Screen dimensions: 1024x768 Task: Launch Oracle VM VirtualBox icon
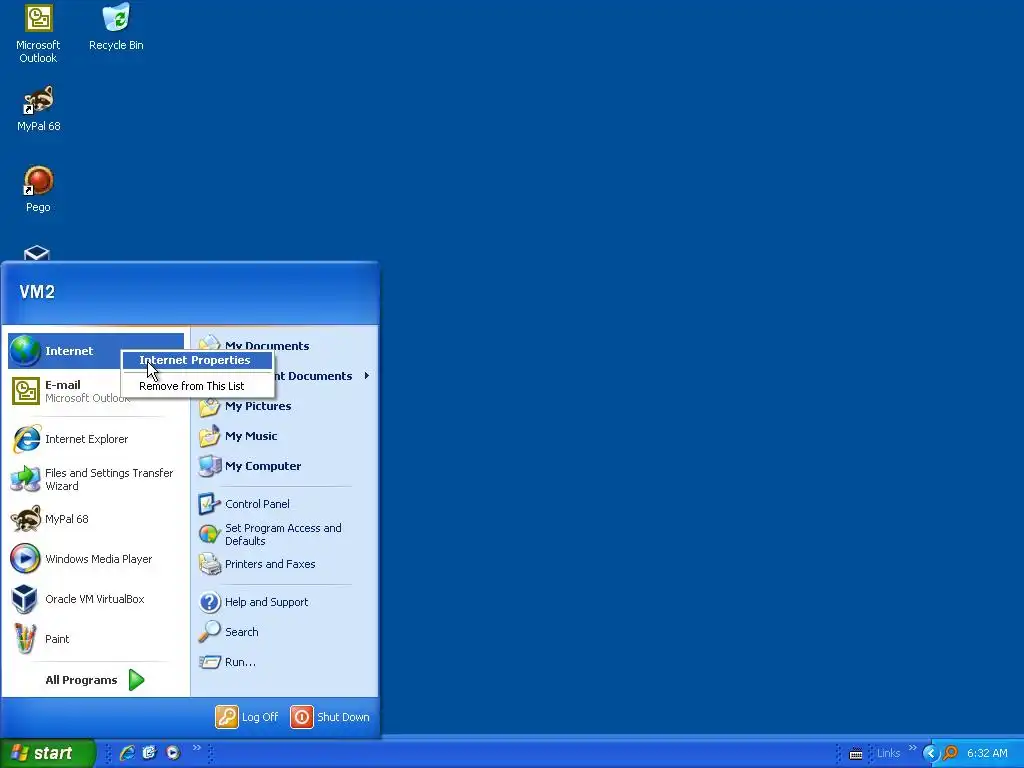tap(25, 599)
